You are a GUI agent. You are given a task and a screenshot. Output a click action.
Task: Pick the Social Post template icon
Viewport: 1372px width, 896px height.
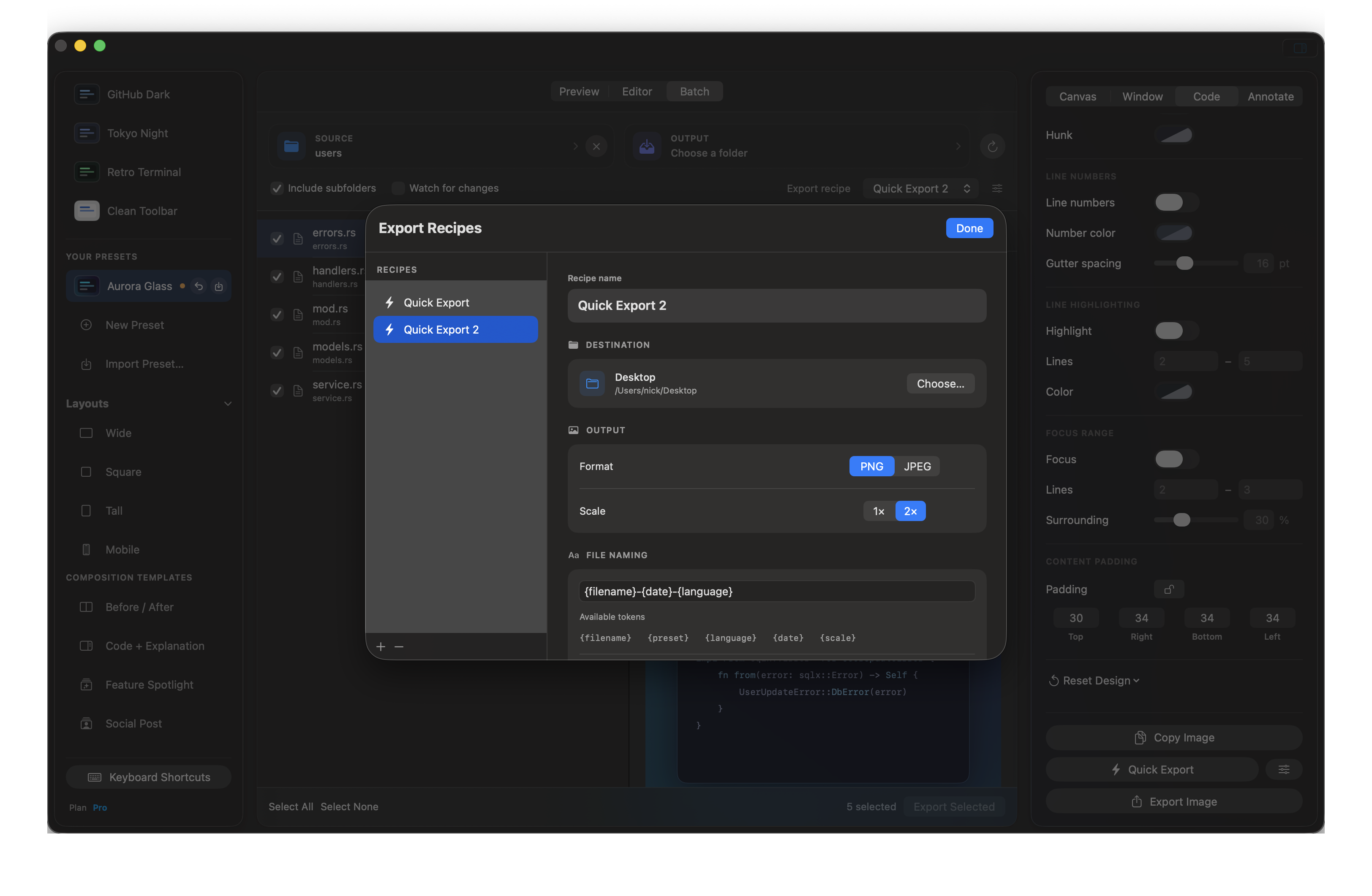click(86, 724)
